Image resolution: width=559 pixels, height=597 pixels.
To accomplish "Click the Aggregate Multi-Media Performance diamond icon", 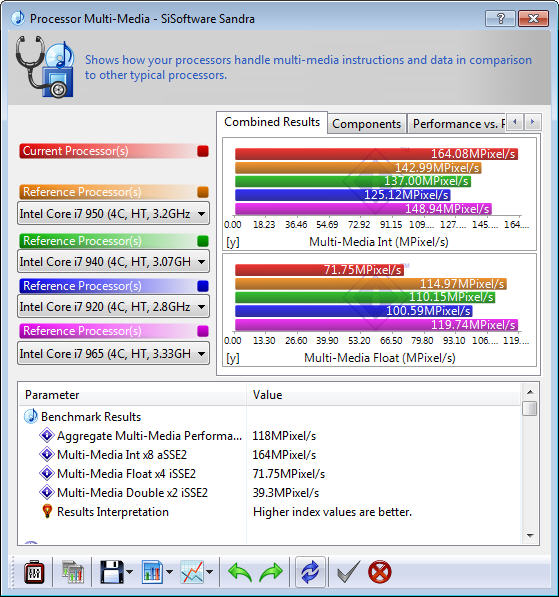I will pos(47,435).
